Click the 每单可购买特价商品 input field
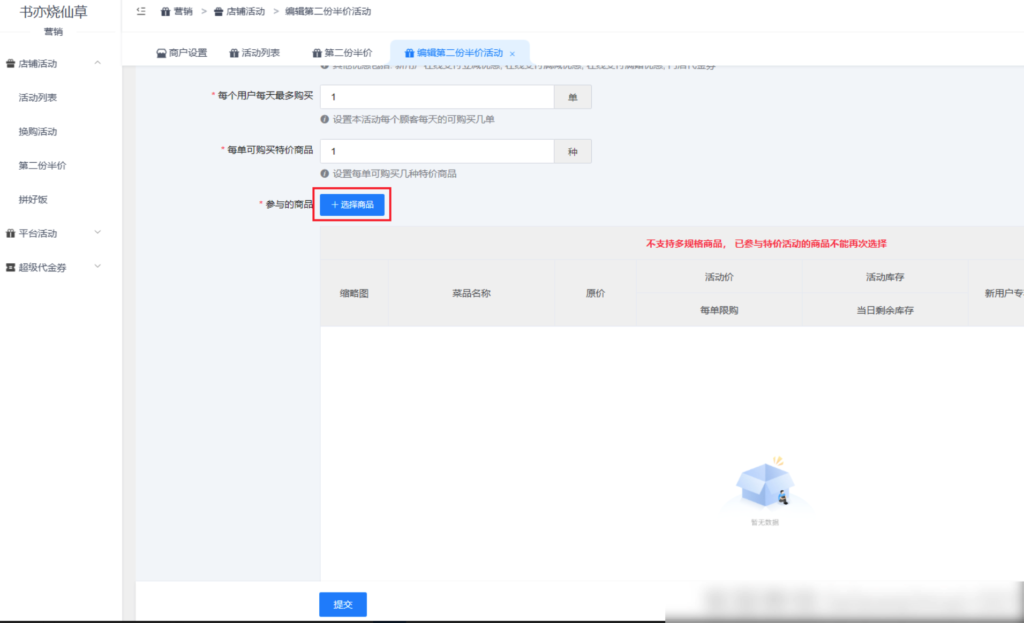Screen dimensions: 1024x623 pos(436,151)
